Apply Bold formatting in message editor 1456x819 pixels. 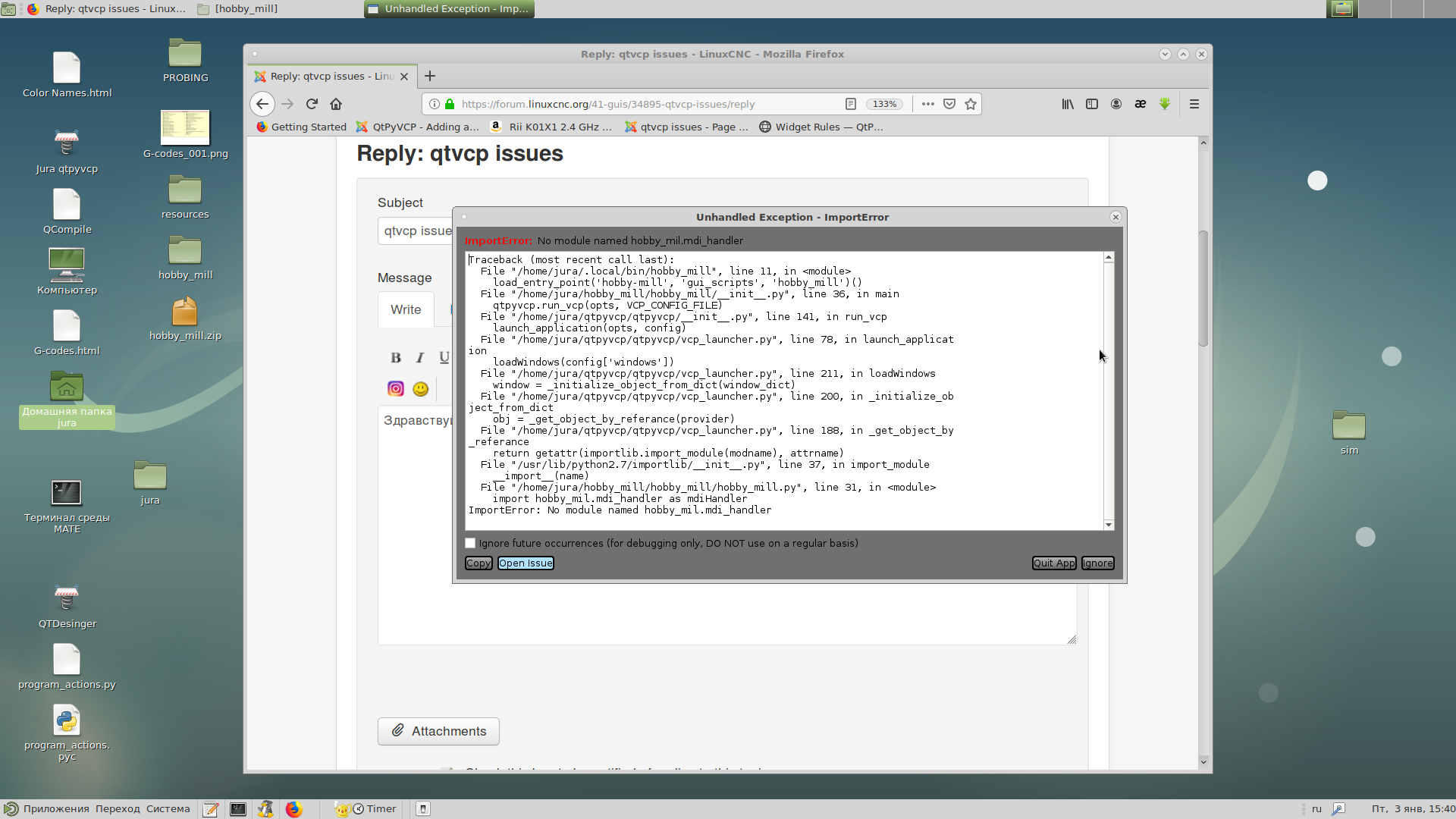pyautogui.click(x=396, y=357)
